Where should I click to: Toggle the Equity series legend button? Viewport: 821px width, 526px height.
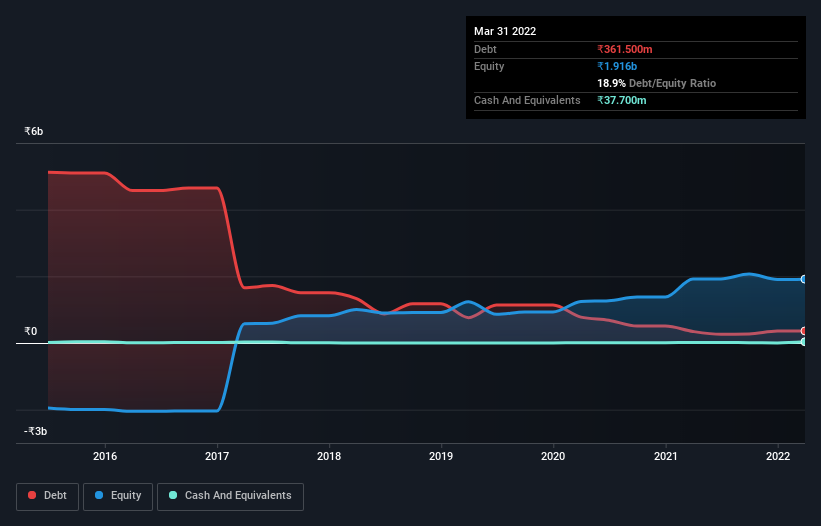point(118,496)
